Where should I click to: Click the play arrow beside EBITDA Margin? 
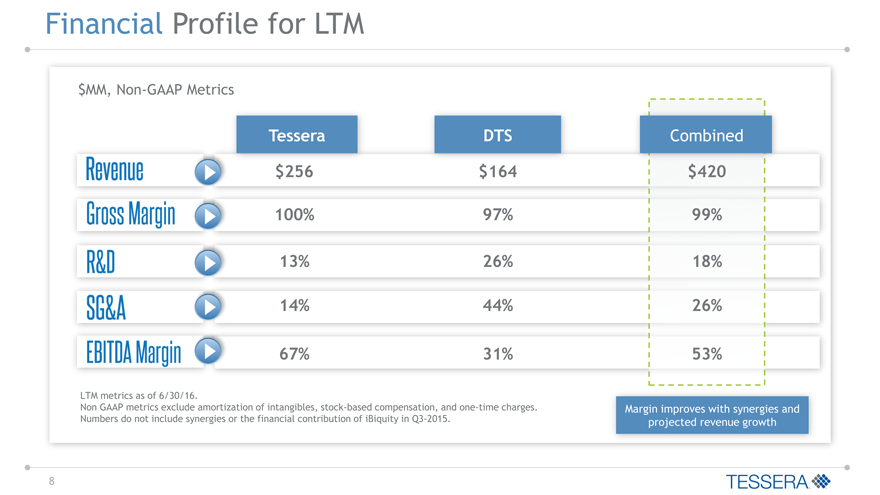tap(208, 351)
